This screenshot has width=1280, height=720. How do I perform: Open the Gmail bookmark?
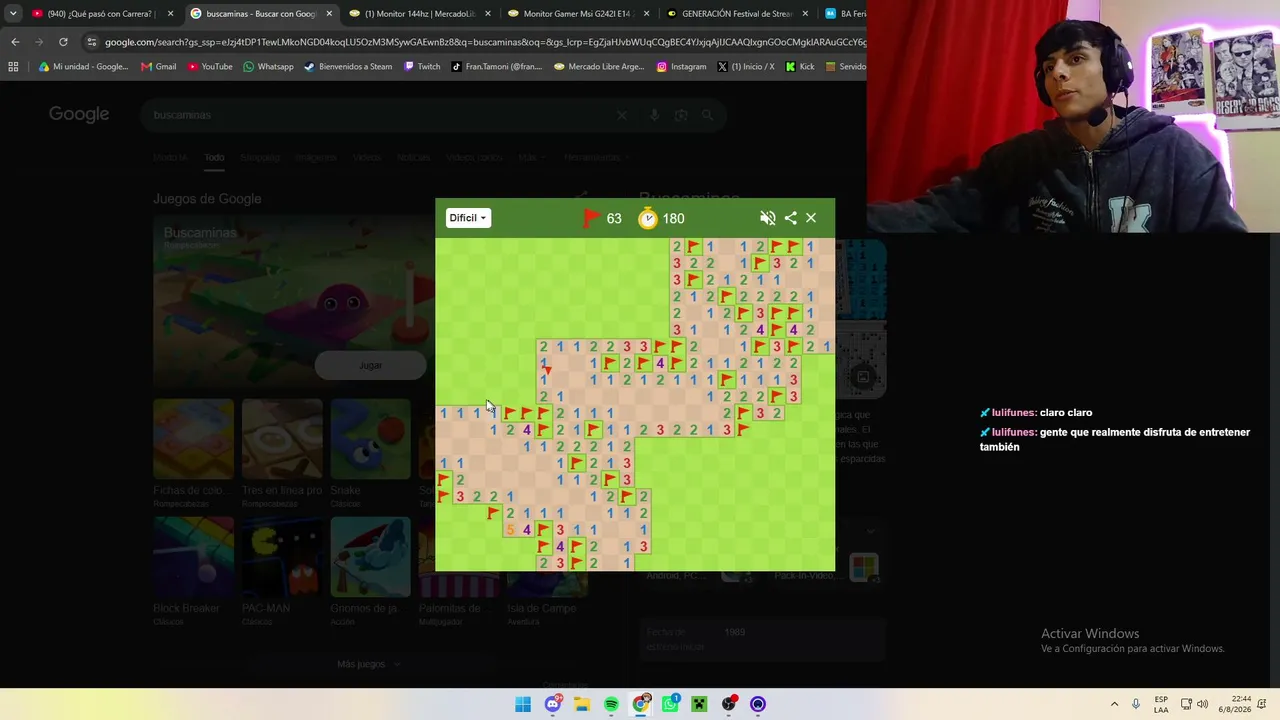point(159,67)
